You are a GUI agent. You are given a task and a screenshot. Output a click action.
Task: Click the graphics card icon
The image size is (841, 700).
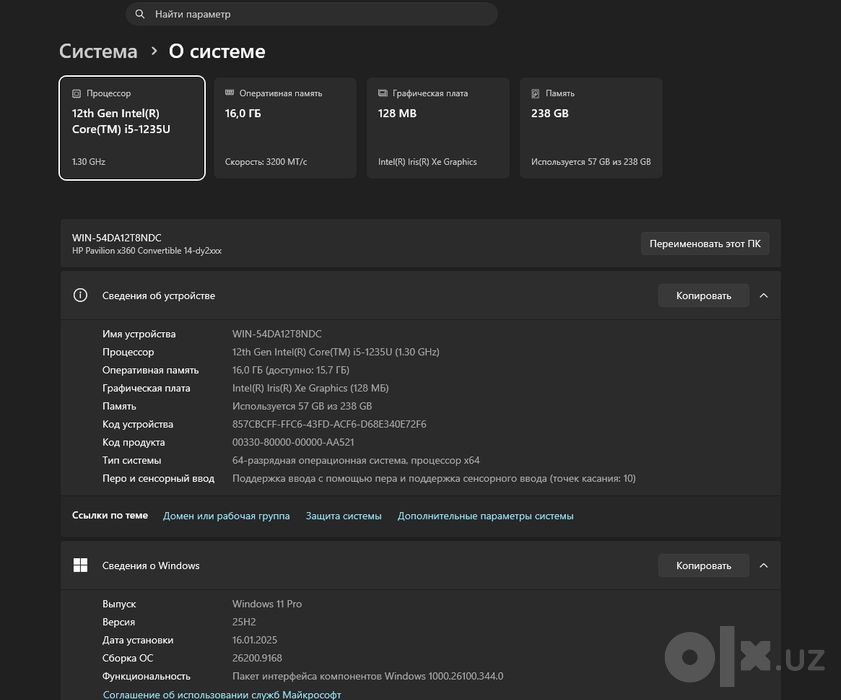point(382,93)
